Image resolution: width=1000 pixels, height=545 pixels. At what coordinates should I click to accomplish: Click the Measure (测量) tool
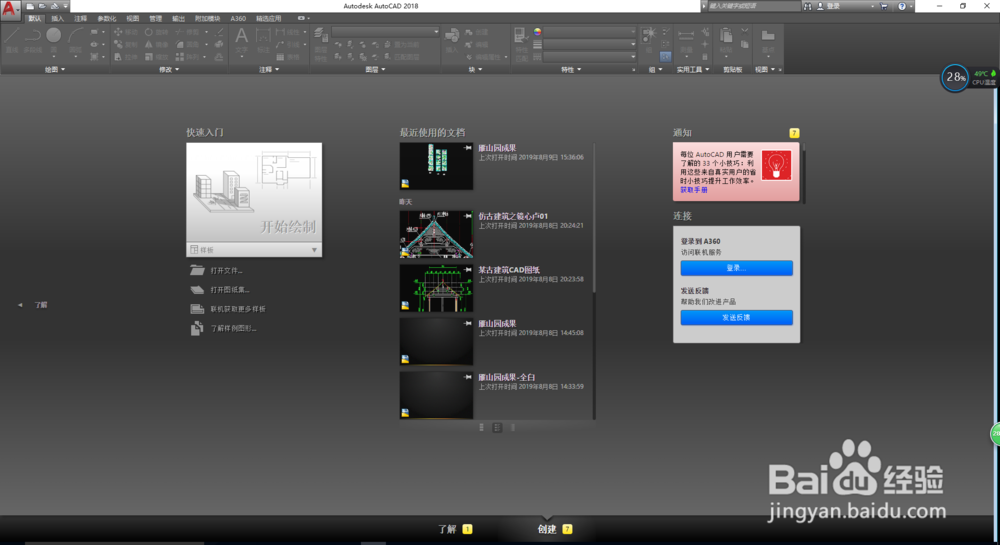pyautogui.click(x=686, y=40)
